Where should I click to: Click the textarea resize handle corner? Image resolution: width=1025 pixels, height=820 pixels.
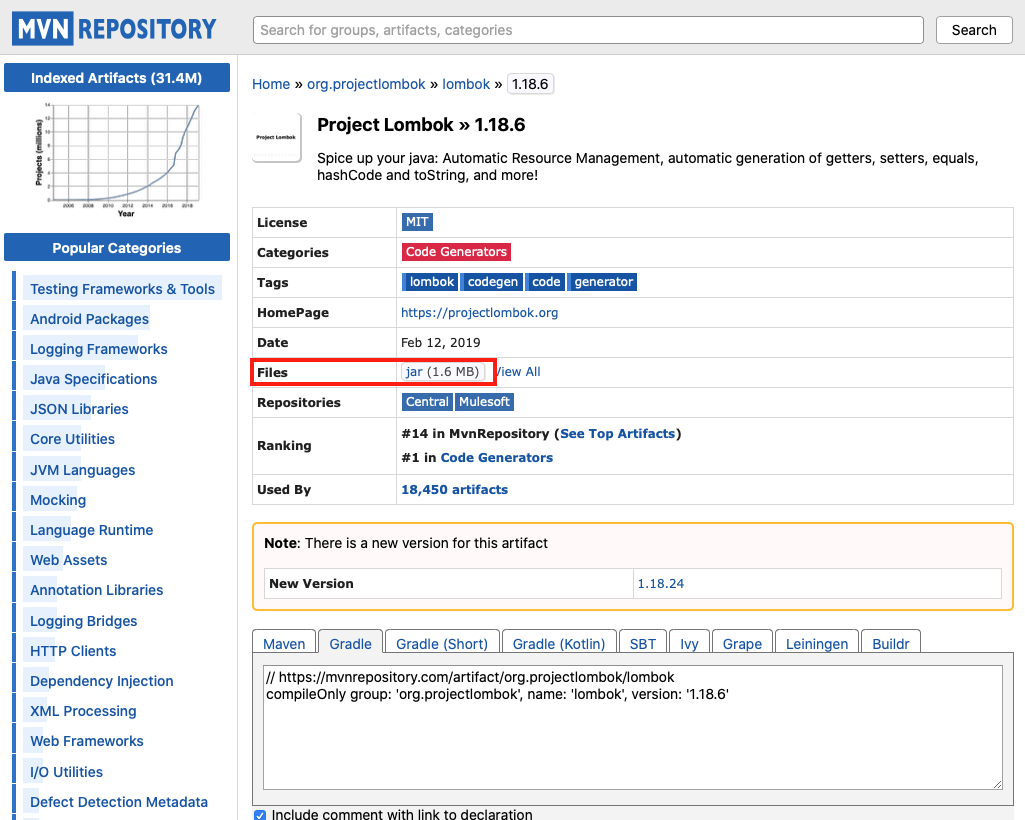pos(997,784)
